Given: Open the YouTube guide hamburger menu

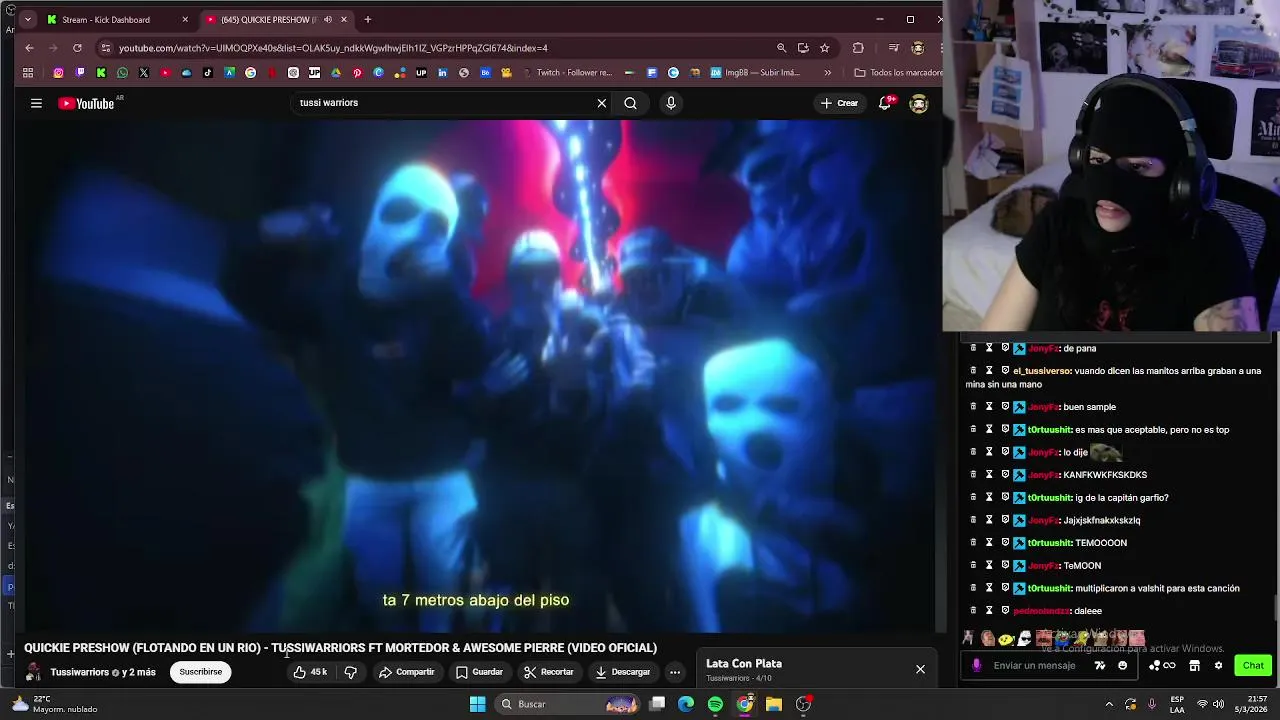Looking at the screenshot, I should (x=36, y=103).
